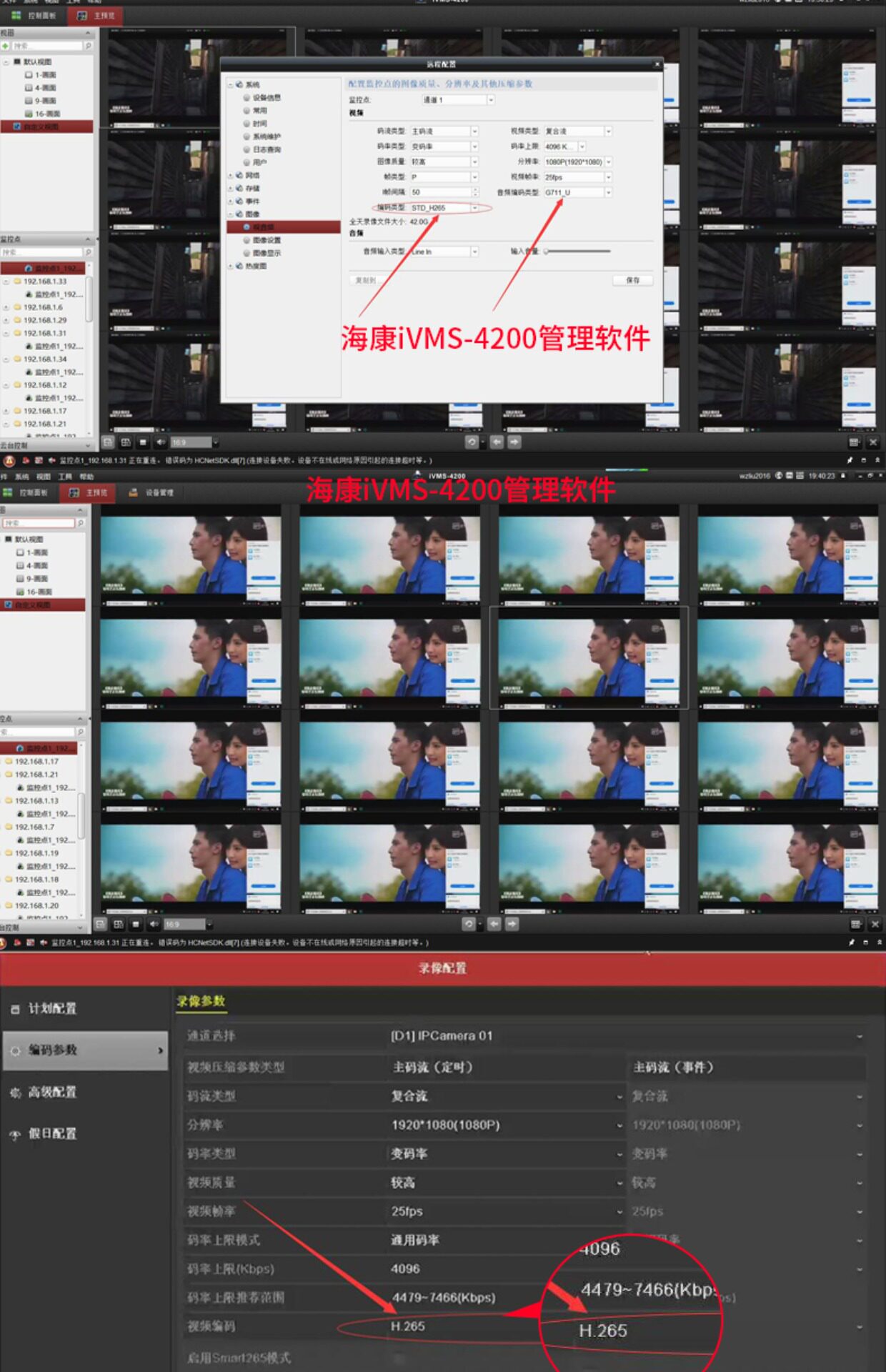Select 192.168.1.13 device in middle window
886x1372 pixels.
pyautogui.click(x=36, y=801)
